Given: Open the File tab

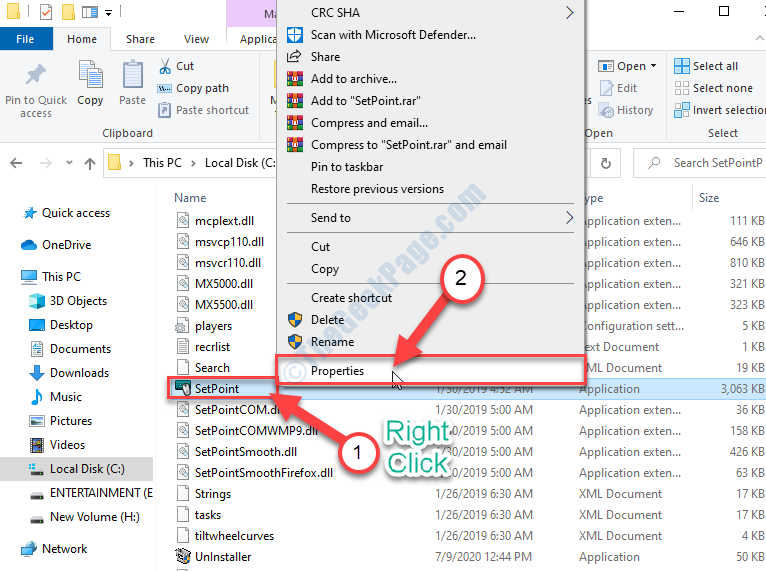Looking at the screenshot, I should click(x=26, y=39).
